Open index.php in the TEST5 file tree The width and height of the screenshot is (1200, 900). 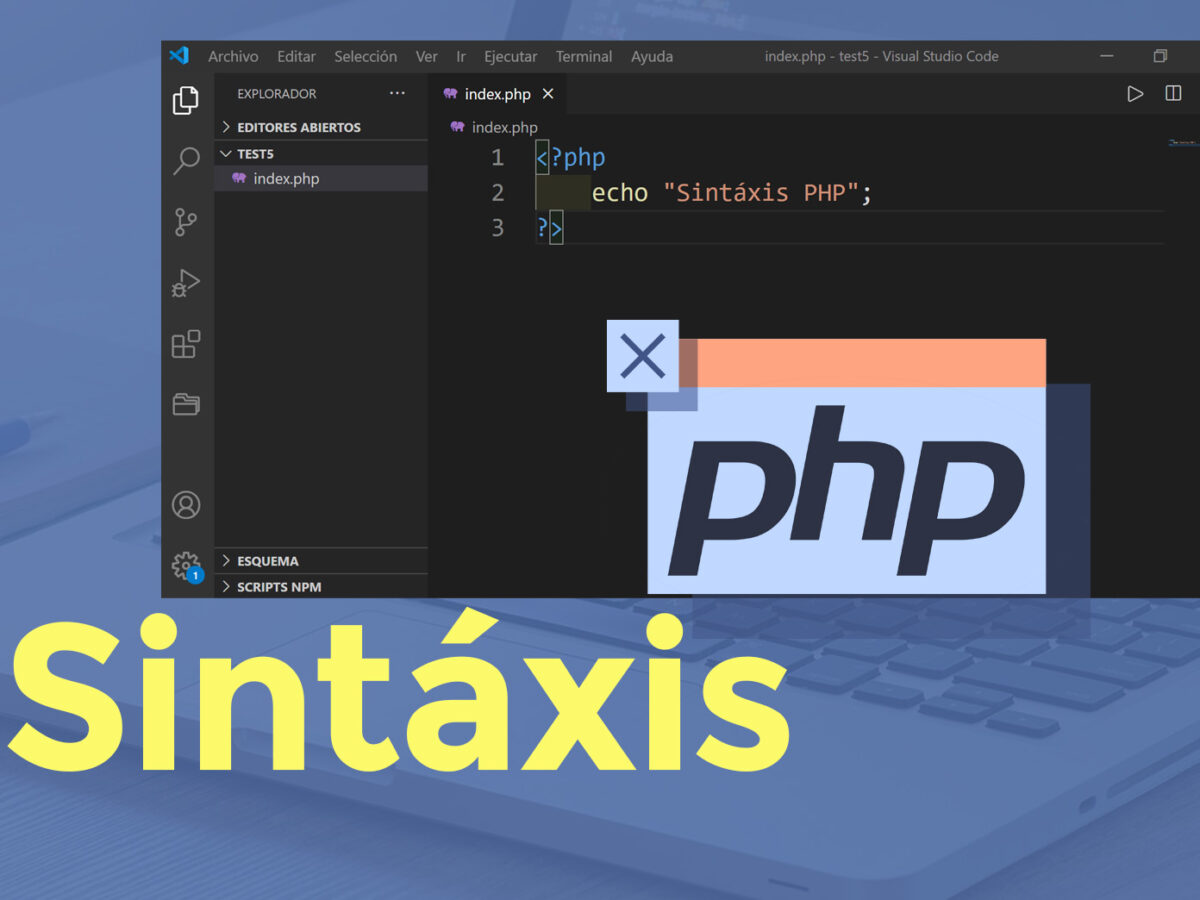(x=321, y=178)
